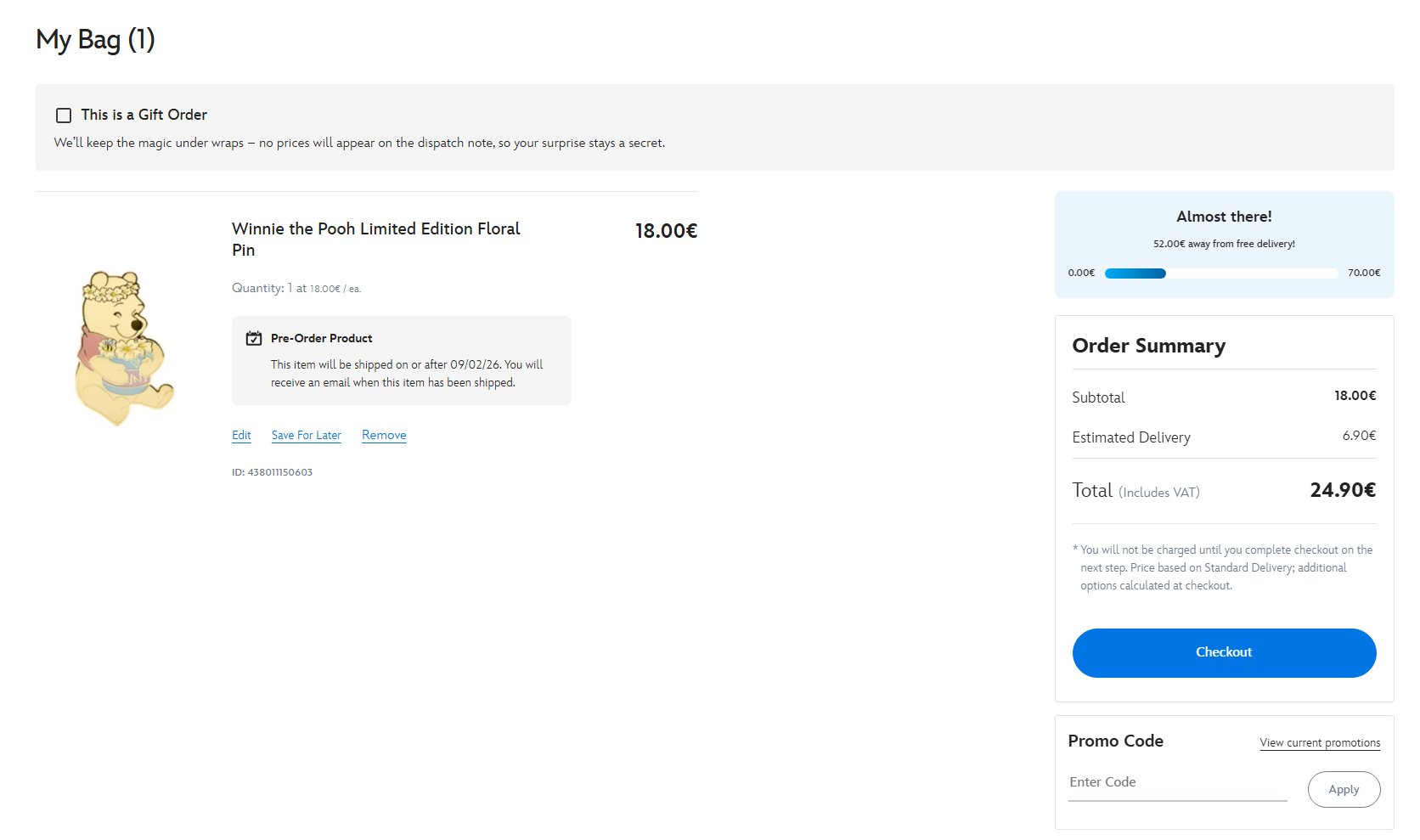The width and height of the screenshot is (1420, 840).
Task: Remove the pin from the bag
Action: 384,436
